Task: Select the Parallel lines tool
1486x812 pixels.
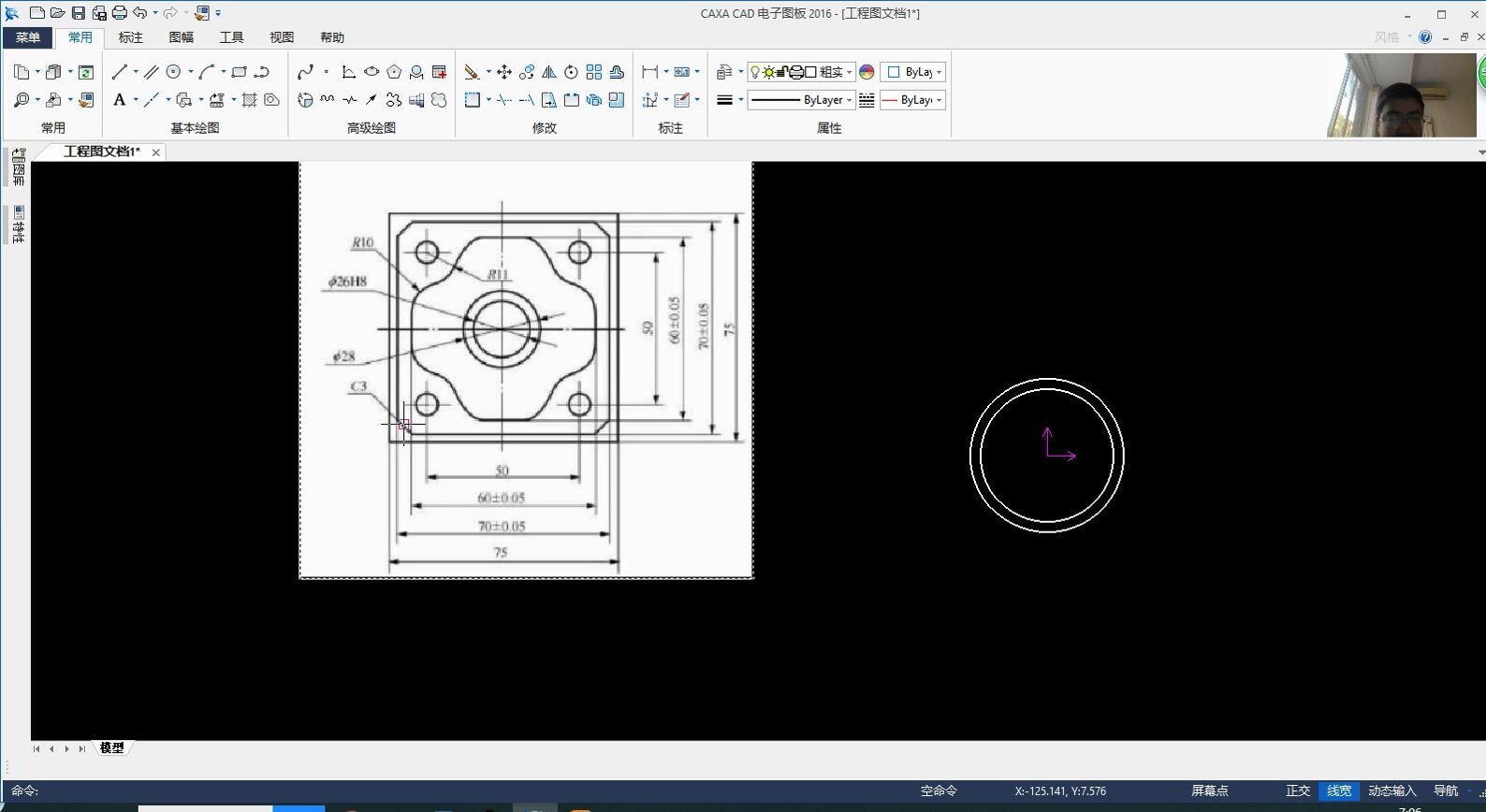Action: pyautogui.click(x=151, y=72)
